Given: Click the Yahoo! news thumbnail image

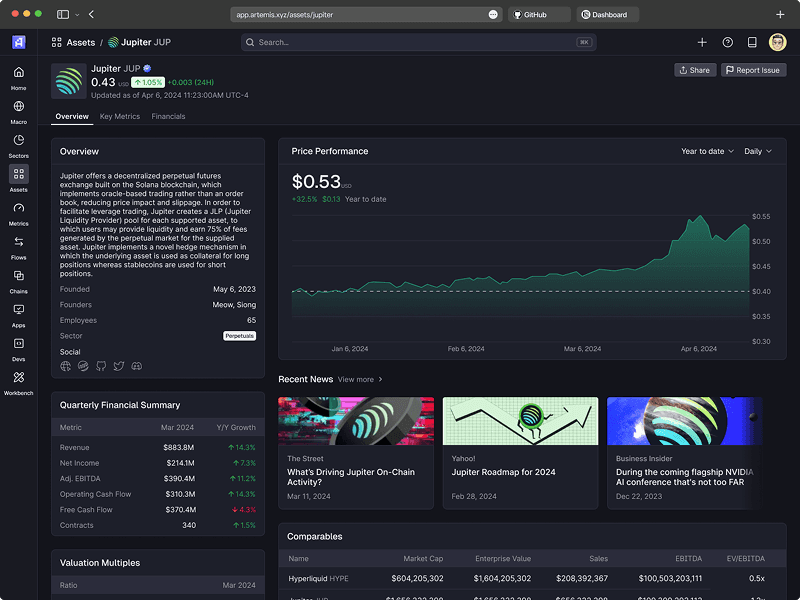Looking at the screenshot, I should coord(520,421).
